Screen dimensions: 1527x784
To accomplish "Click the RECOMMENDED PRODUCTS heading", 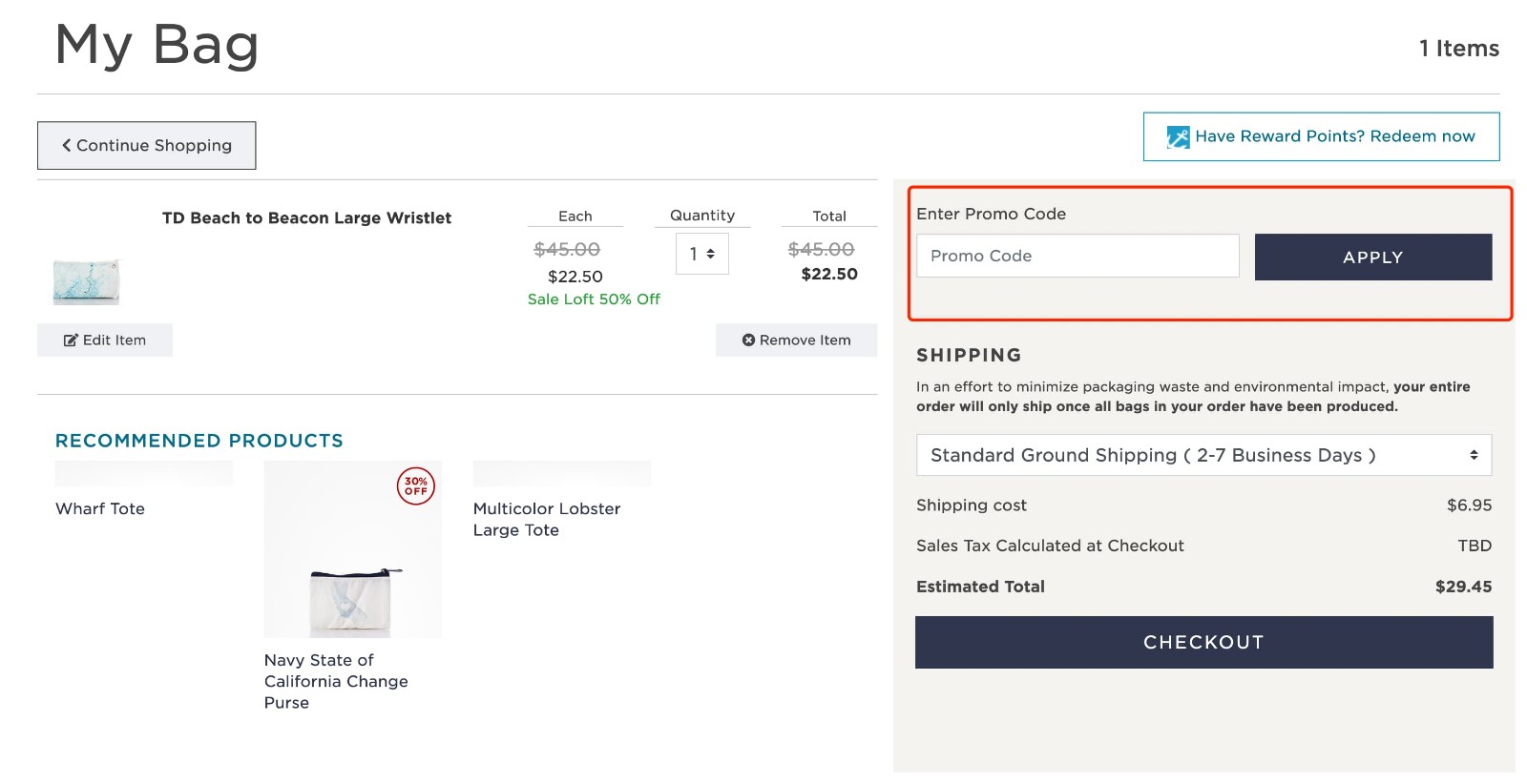I will click(x=199, y=441).
